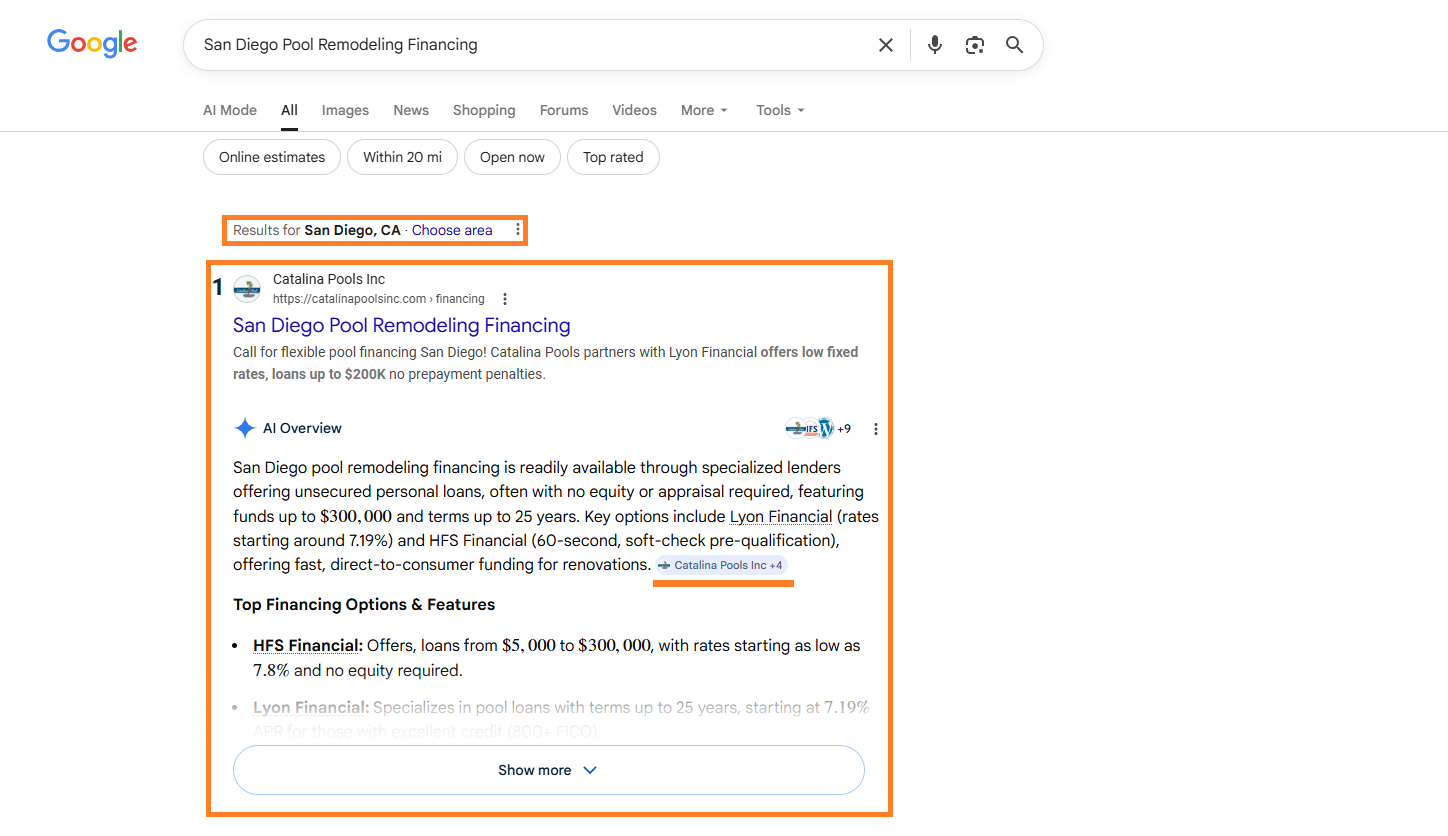Open three-dot menu beside Choose area
The width and height of the screenshot is (1448, 836).
tap(517, 230)
